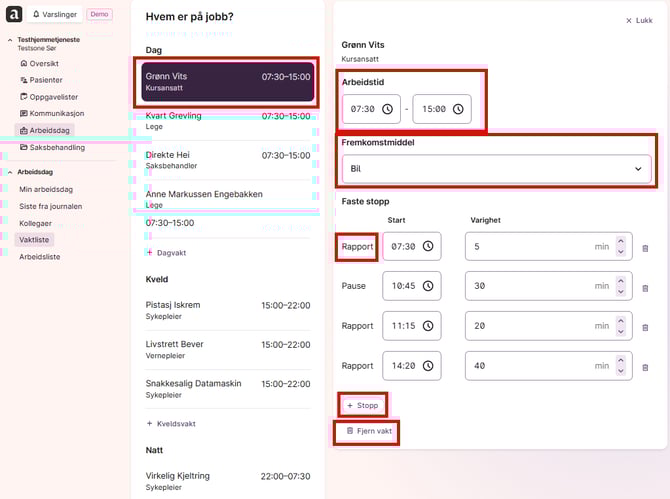Click the app logo in the top-left corner
Screen dimensions: 670x499
tap(13, 15)
